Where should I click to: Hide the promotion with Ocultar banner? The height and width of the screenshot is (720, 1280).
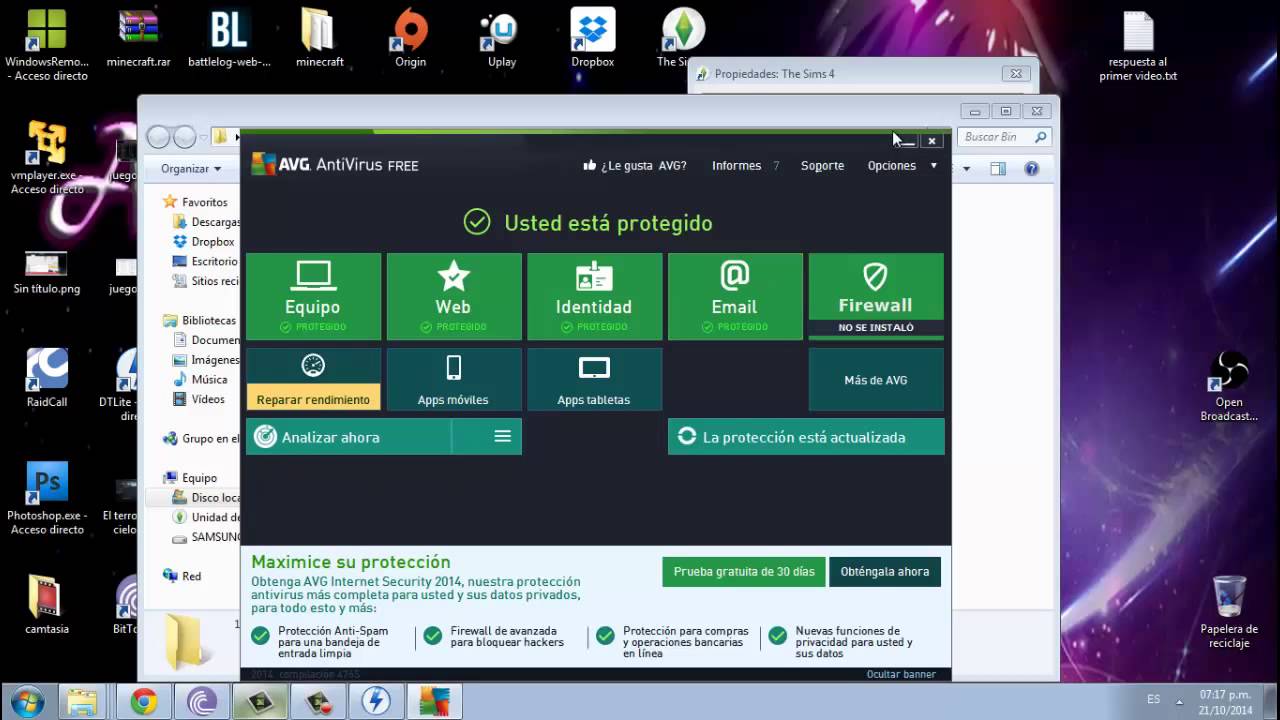click(900, 674)
